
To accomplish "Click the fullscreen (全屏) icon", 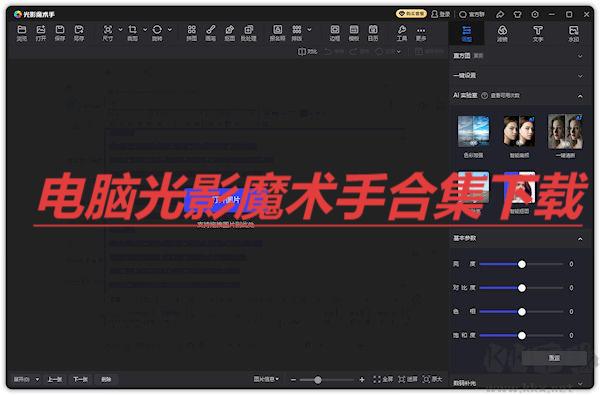I will click(x=383, y=379).
